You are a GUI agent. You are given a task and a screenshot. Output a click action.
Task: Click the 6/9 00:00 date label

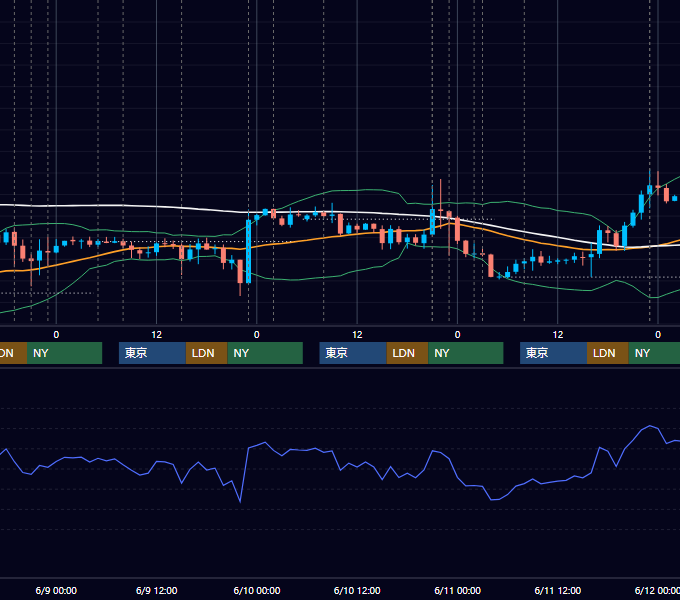[x=56, y=590]
